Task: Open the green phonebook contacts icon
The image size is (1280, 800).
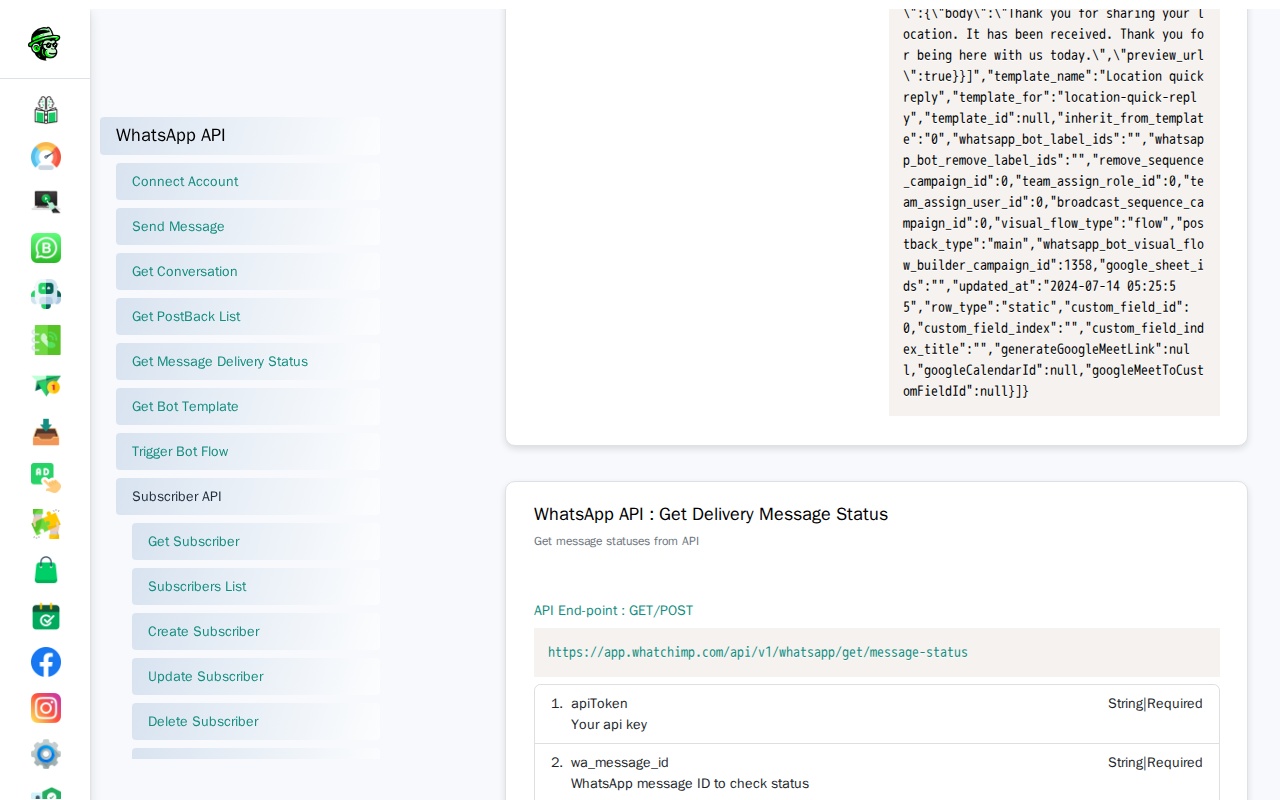Action: coord(46,340)
